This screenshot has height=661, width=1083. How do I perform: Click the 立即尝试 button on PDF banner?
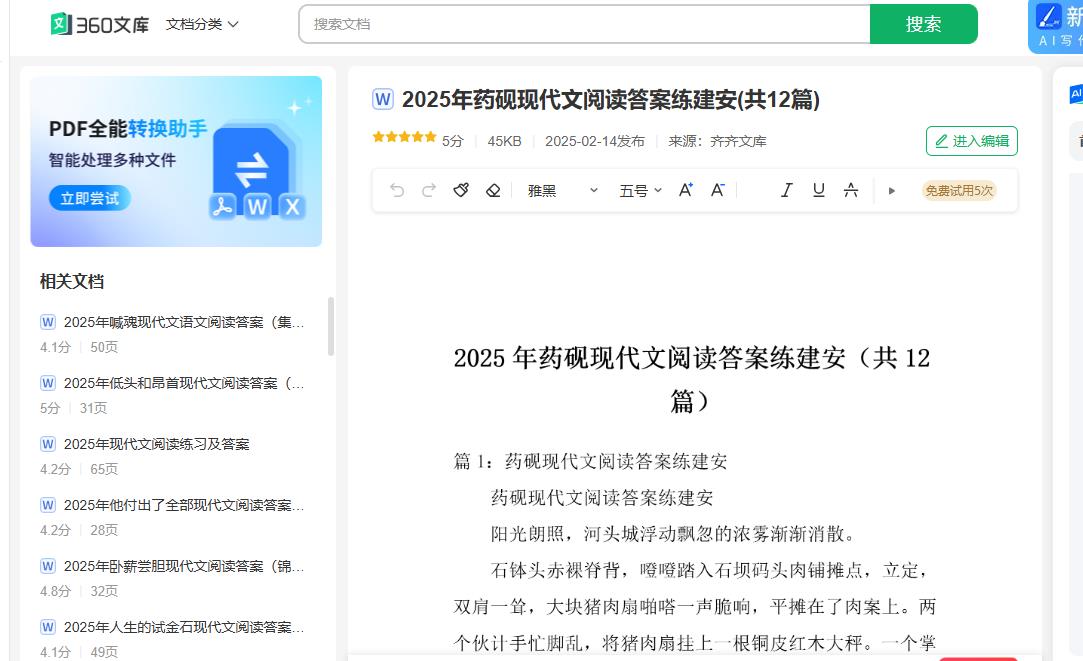90,198
